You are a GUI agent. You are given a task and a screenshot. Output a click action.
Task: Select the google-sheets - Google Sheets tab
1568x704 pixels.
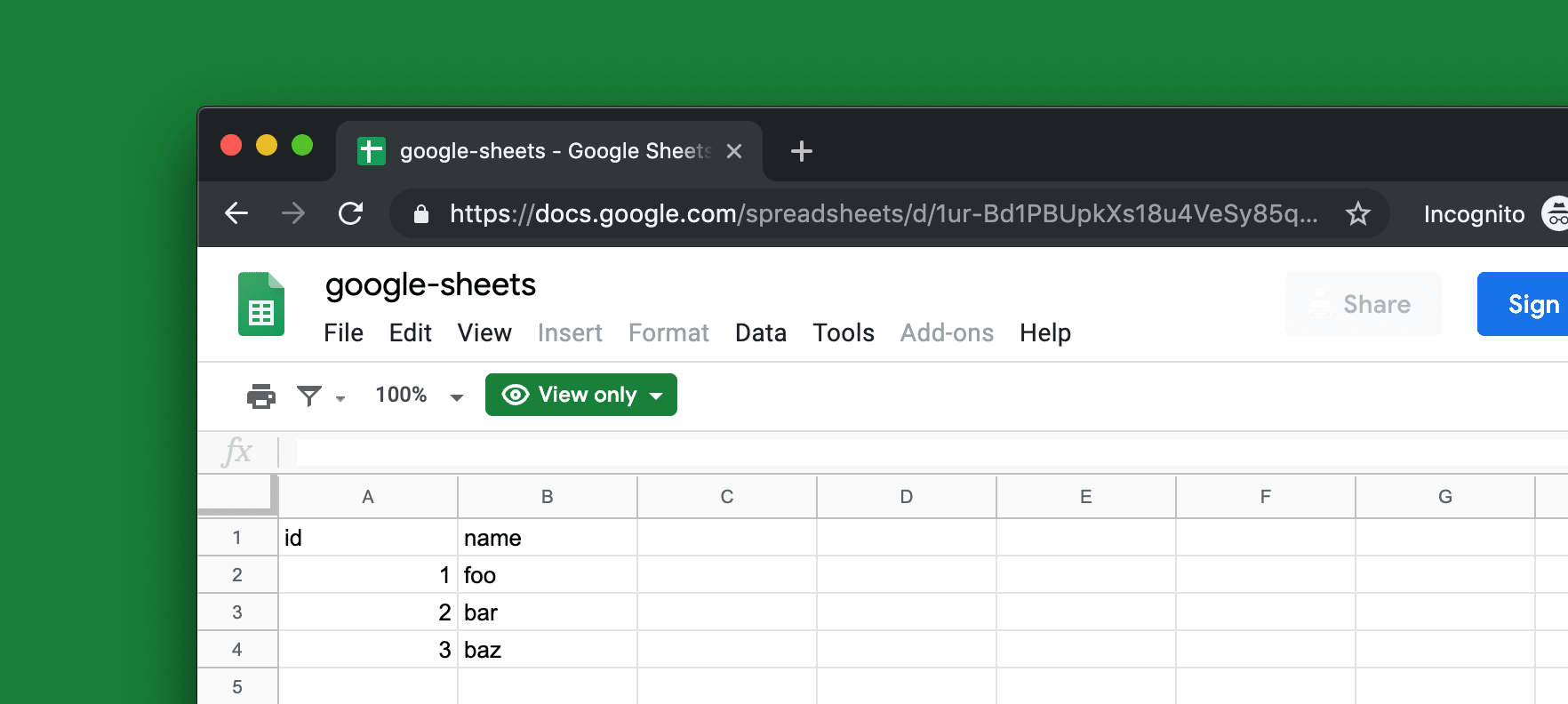549,151
